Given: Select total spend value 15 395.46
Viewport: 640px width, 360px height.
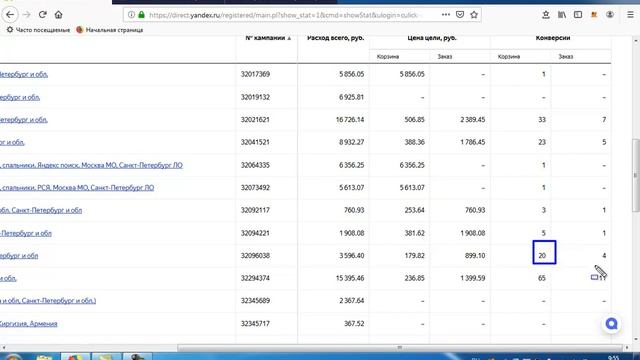Looking at the screenshot, I should click(x=350, y=278).
